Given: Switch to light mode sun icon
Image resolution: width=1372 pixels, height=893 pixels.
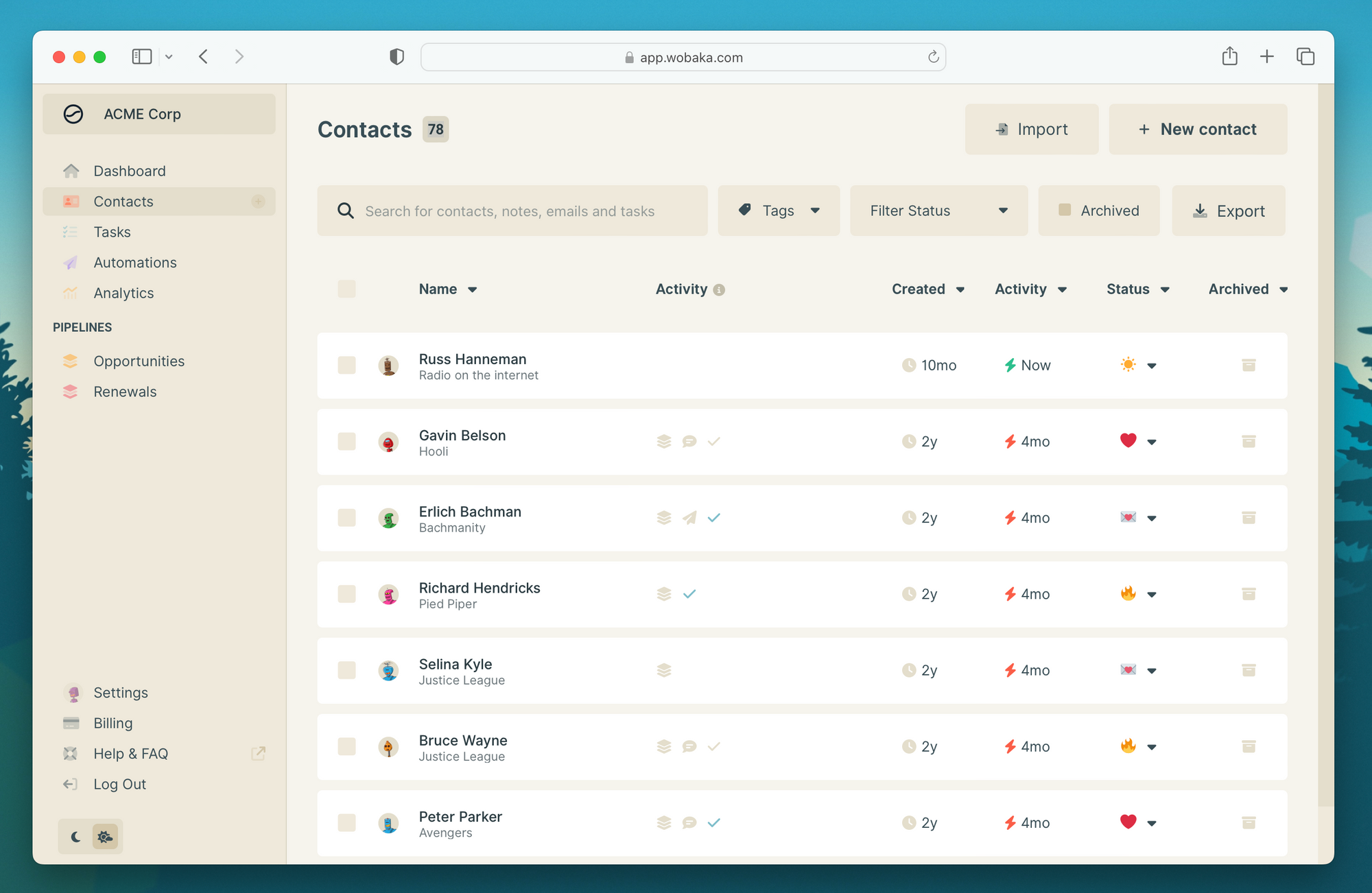Looking at the screenshot, I should click(105, 837).
